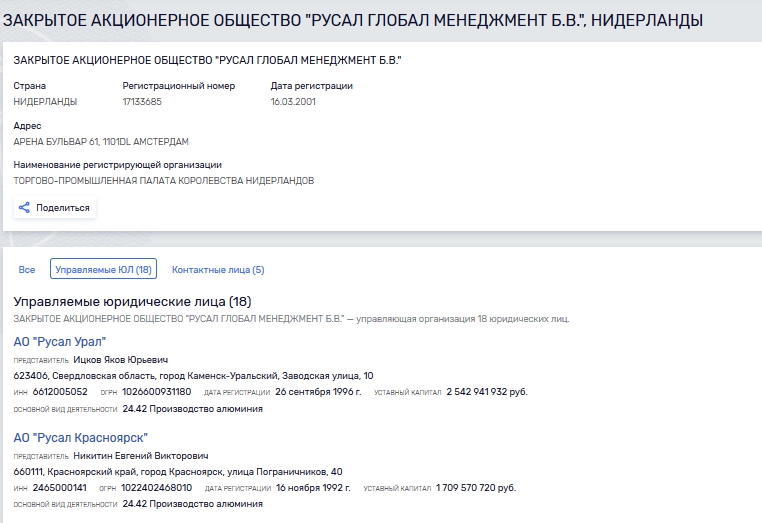
Task: Click the managing organization description line
Action: [x=292, y=319]
